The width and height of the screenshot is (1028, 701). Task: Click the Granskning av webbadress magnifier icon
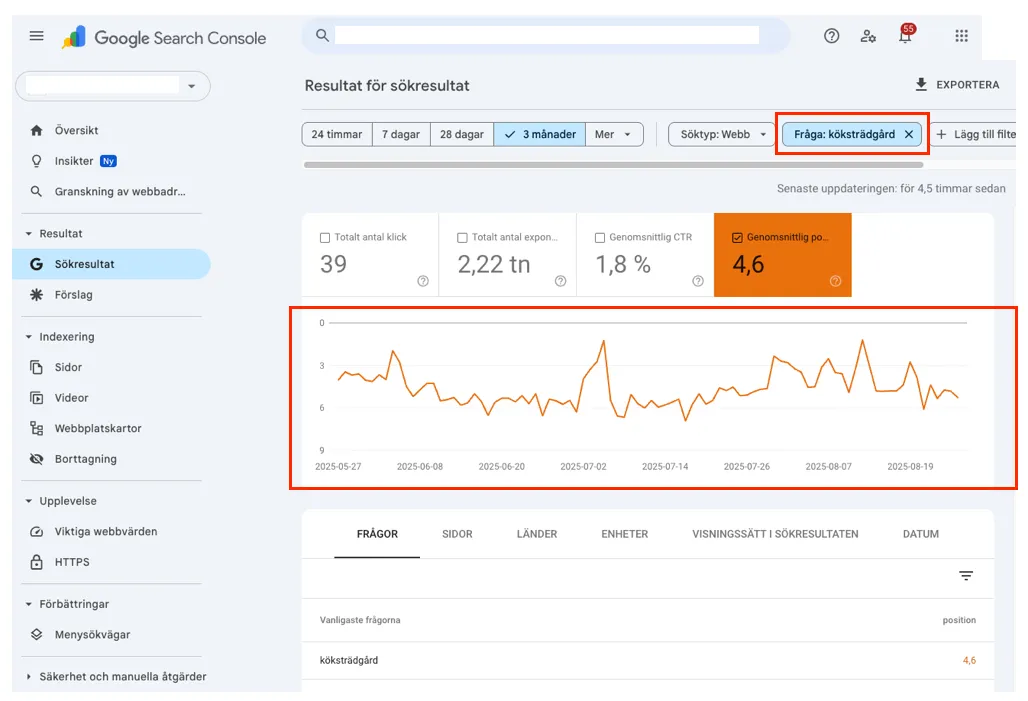pos(37,191)
